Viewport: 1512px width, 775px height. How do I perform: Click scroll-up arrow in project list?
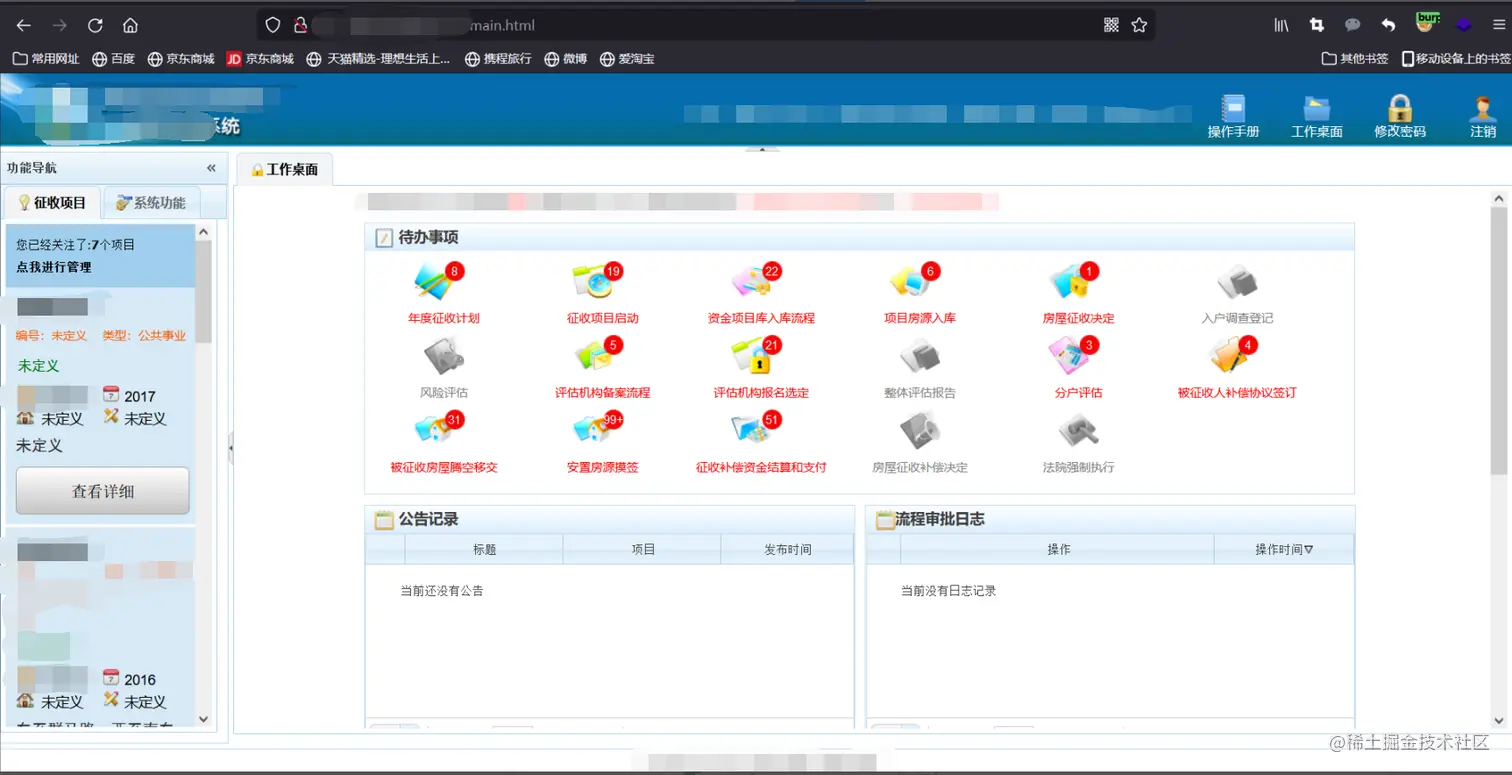(x=203, y=232)
